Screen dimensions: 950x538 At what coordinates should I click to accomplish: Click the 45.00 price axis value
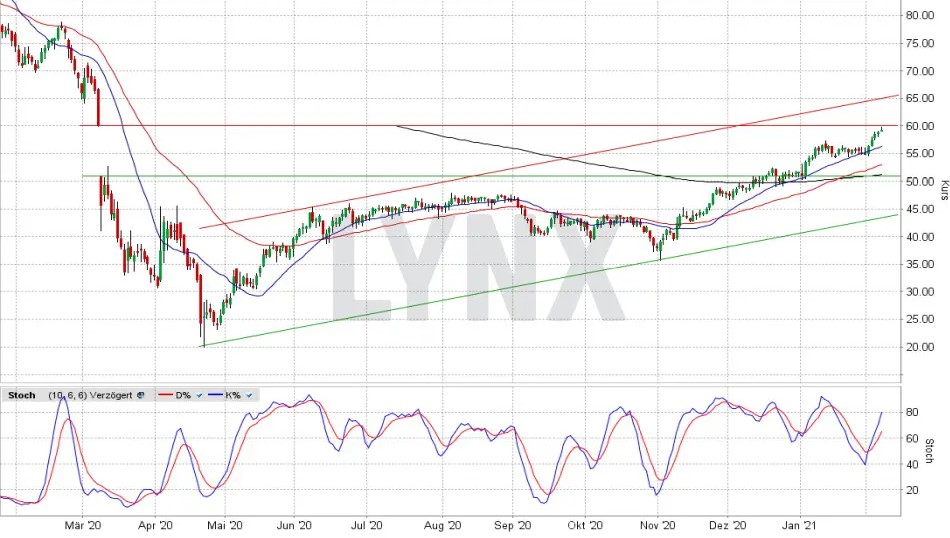tap(919, 209)
